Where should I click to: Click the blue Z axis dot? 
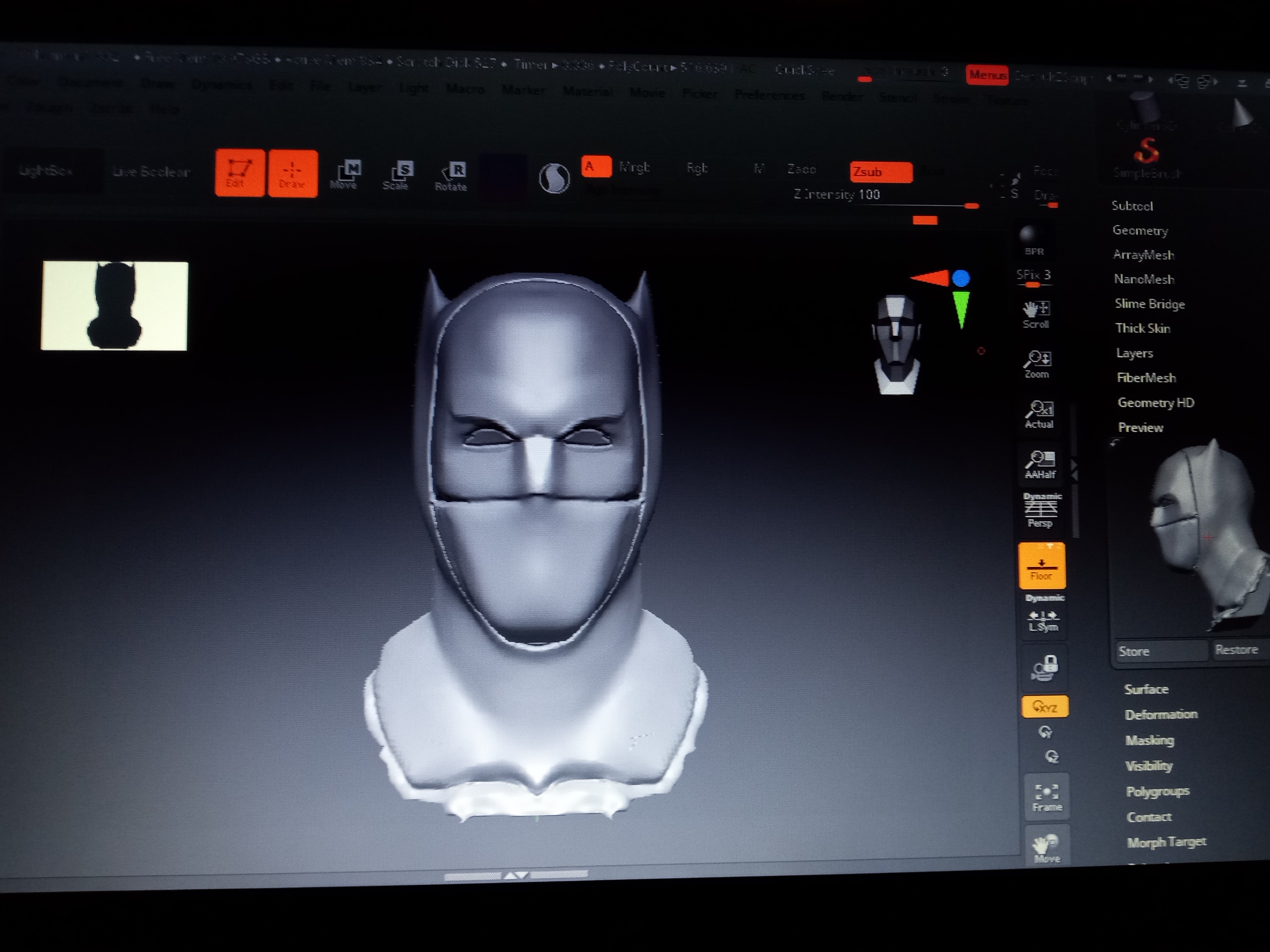[961, 278]
